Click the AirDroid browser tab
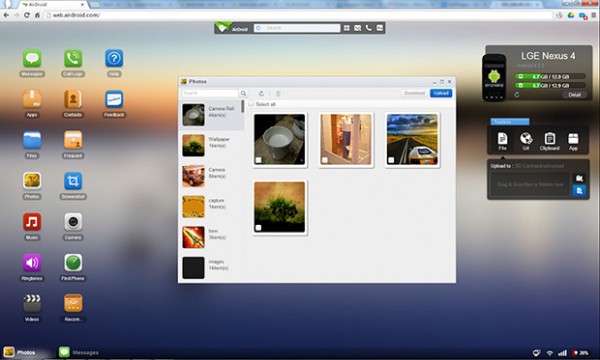 tap(52, 5)
